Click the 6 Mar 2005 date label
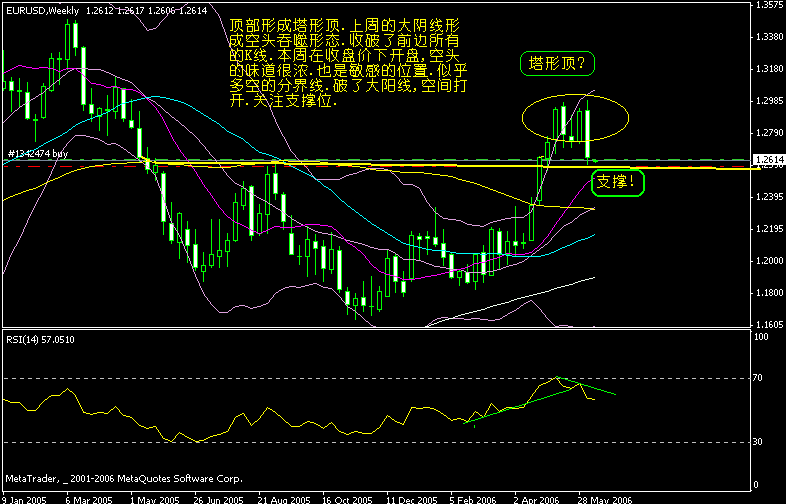786x504 pixels. pos(89,499)
